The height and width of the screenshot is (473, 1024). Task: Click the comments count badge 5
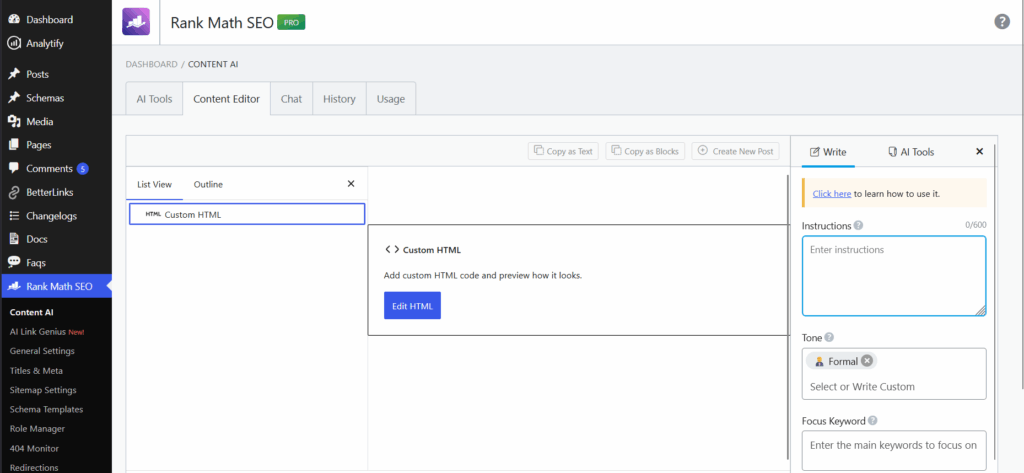point(82,169)
